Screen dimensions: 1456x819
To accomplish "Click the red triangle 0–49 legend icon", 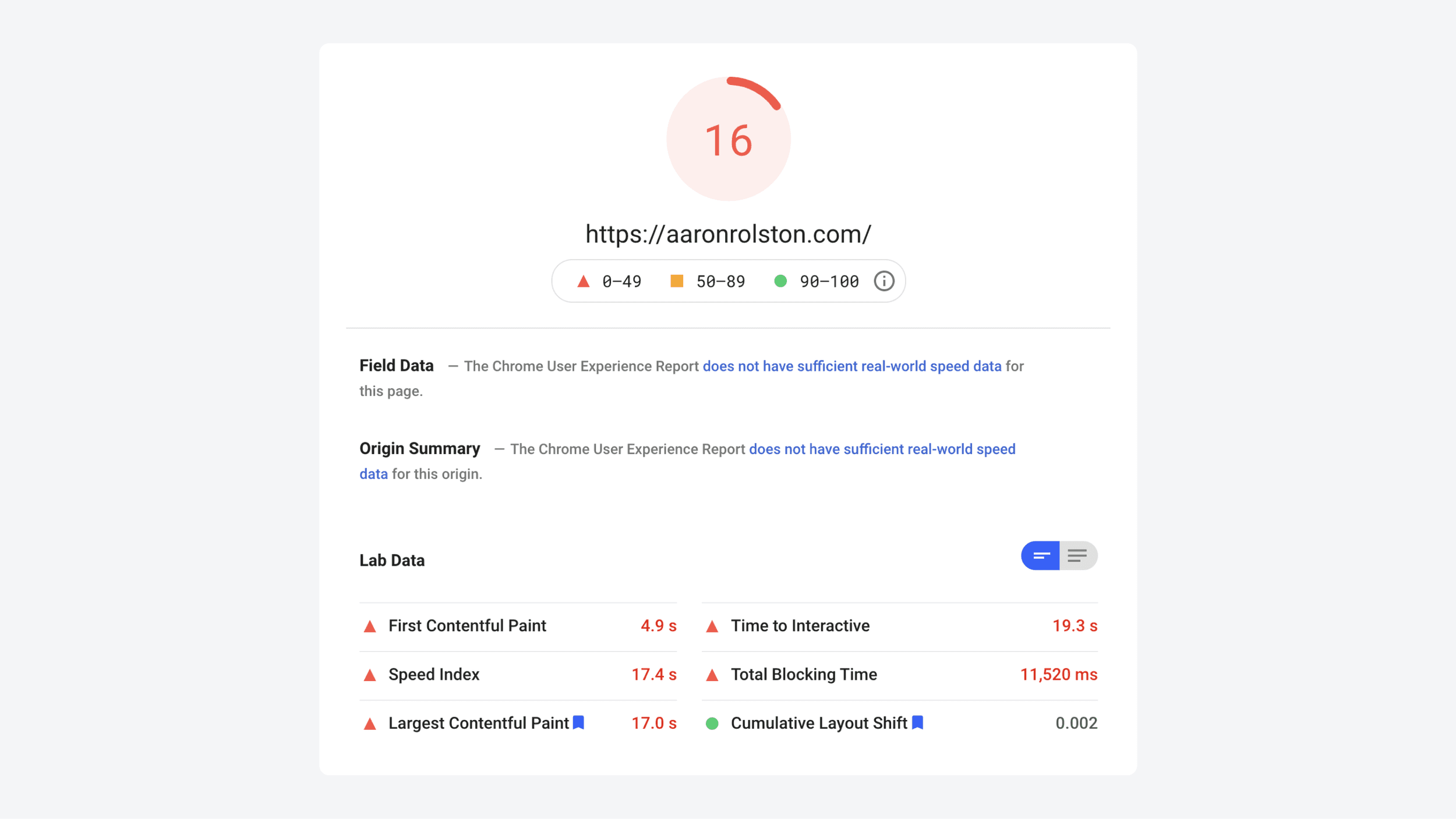I will 583,282.
